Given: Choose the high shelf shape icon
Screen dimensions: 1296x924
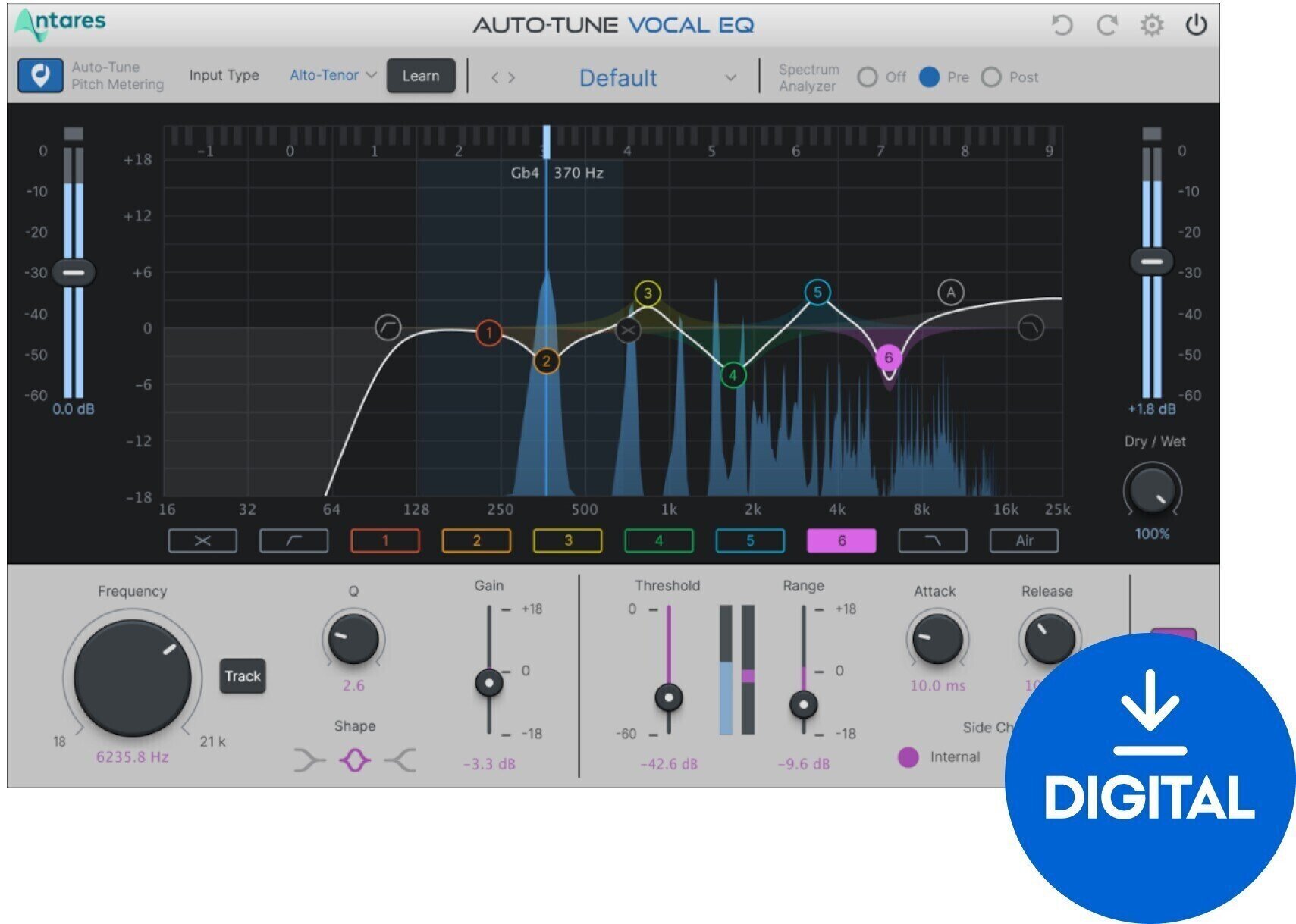Looking at the screenshot, I should 400,760.
